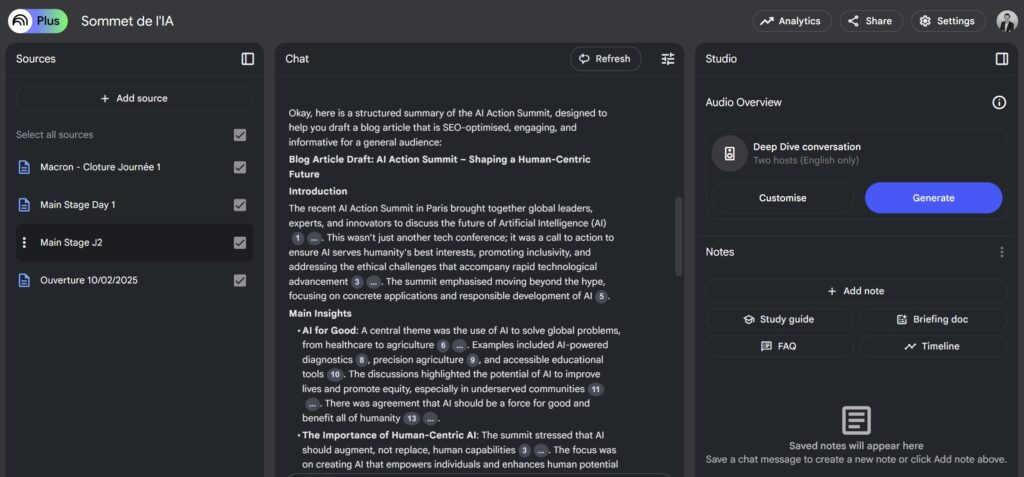1024x477 pixels.
Task: Toggle the Select all sources checkbox
Action: tap(239, 135)
